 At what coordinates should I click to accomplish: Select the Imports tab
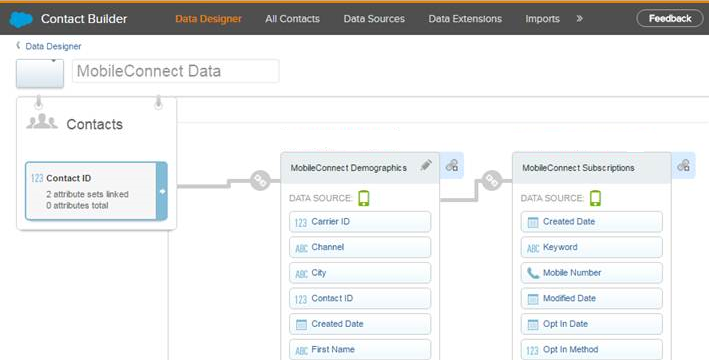(542, 19)
